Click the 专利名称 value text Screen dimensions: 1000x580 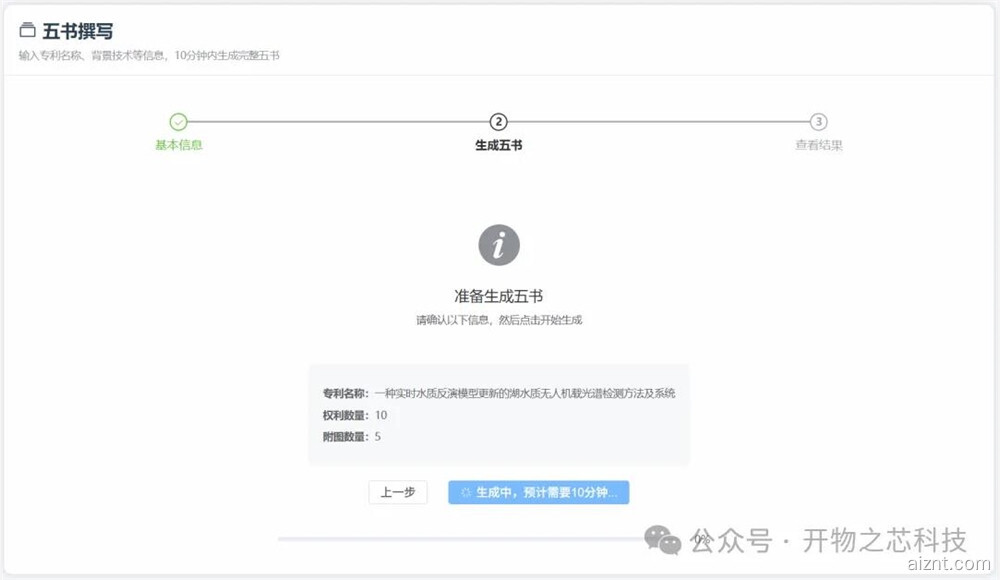[524, 393]
